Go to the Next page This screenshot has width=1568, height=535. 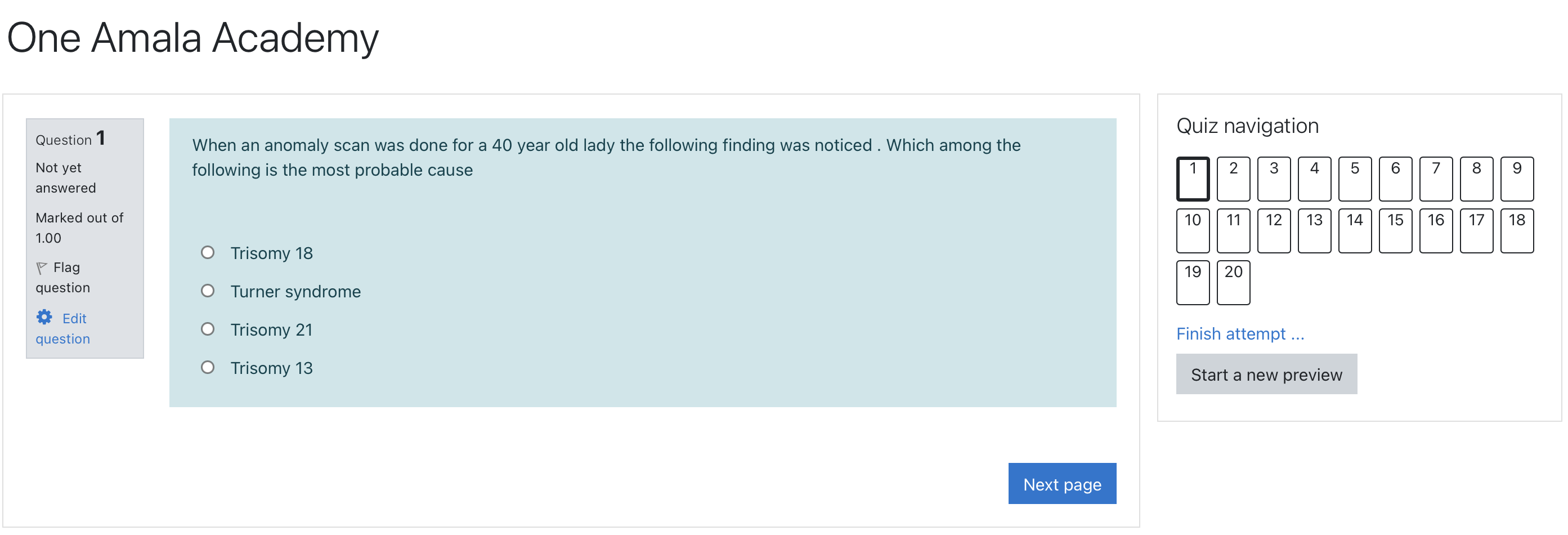pyautogui.click(x=1061, y=484)
